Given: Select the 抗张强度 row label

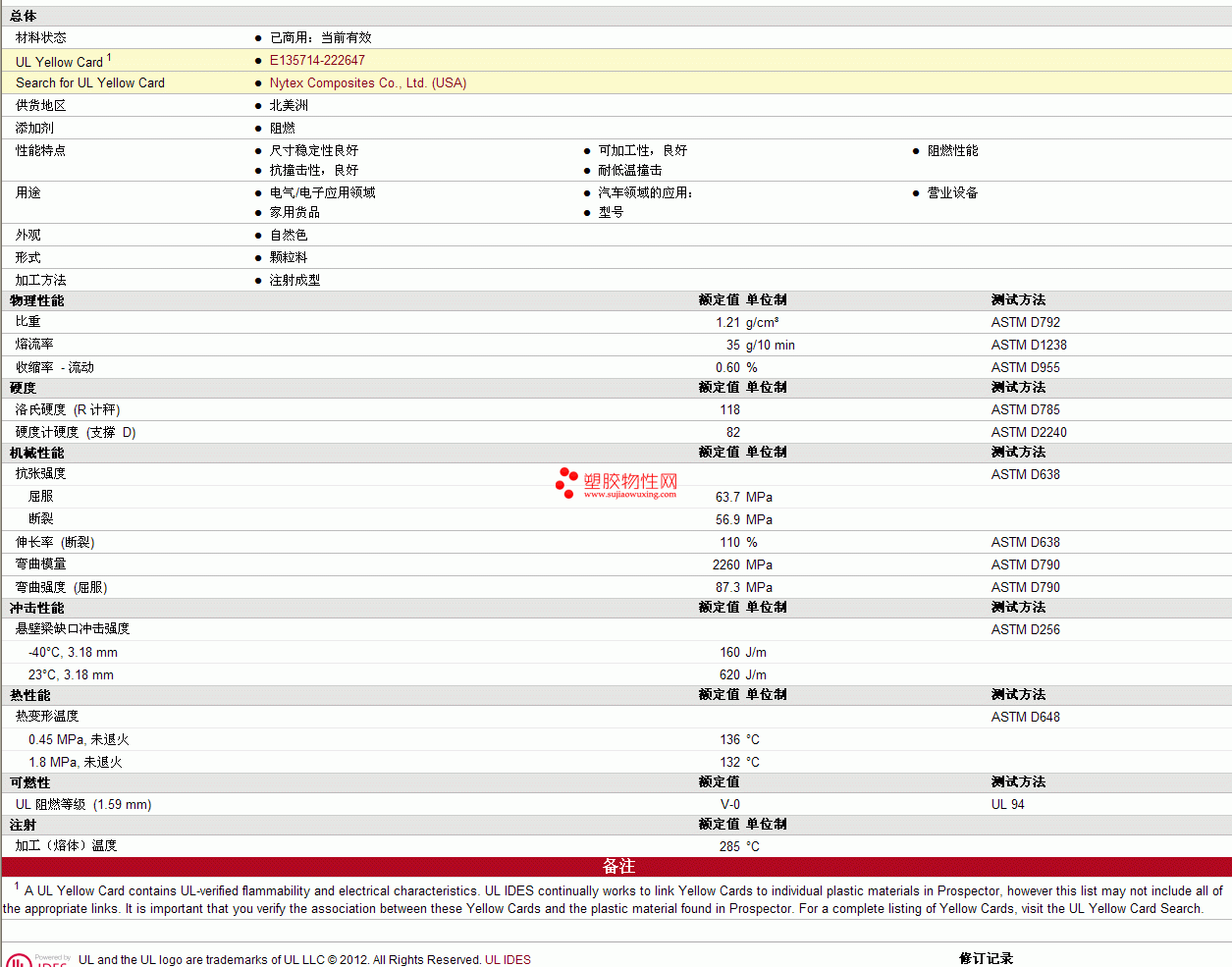Looking at the screenshot, I should click(41, 473).
